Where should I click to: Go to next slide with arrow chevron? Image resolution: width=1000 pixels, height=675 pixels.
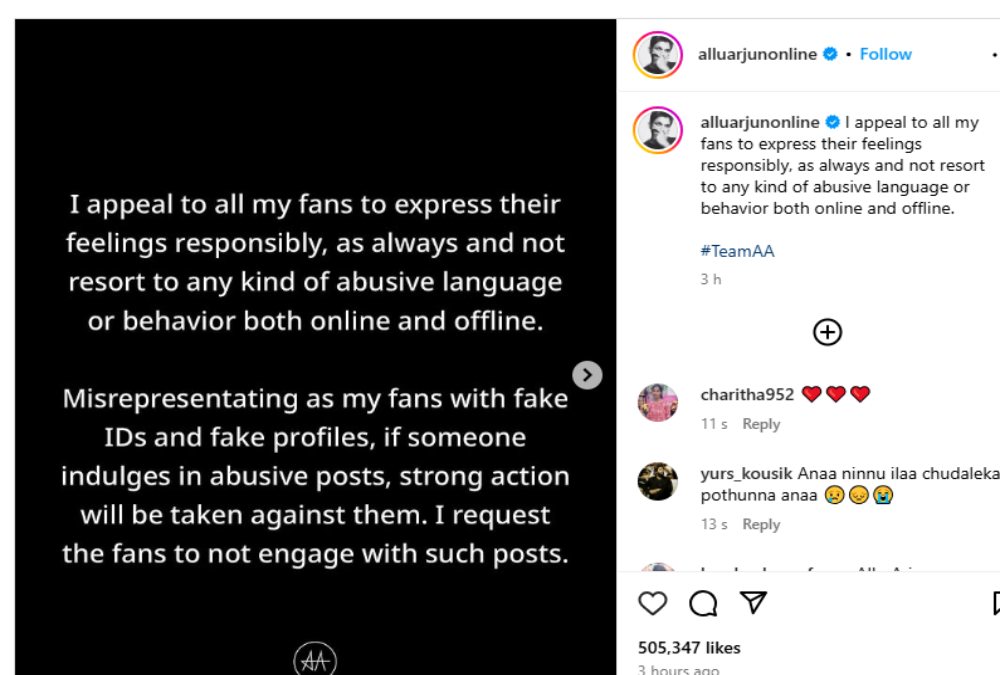[x=587, y=374]
